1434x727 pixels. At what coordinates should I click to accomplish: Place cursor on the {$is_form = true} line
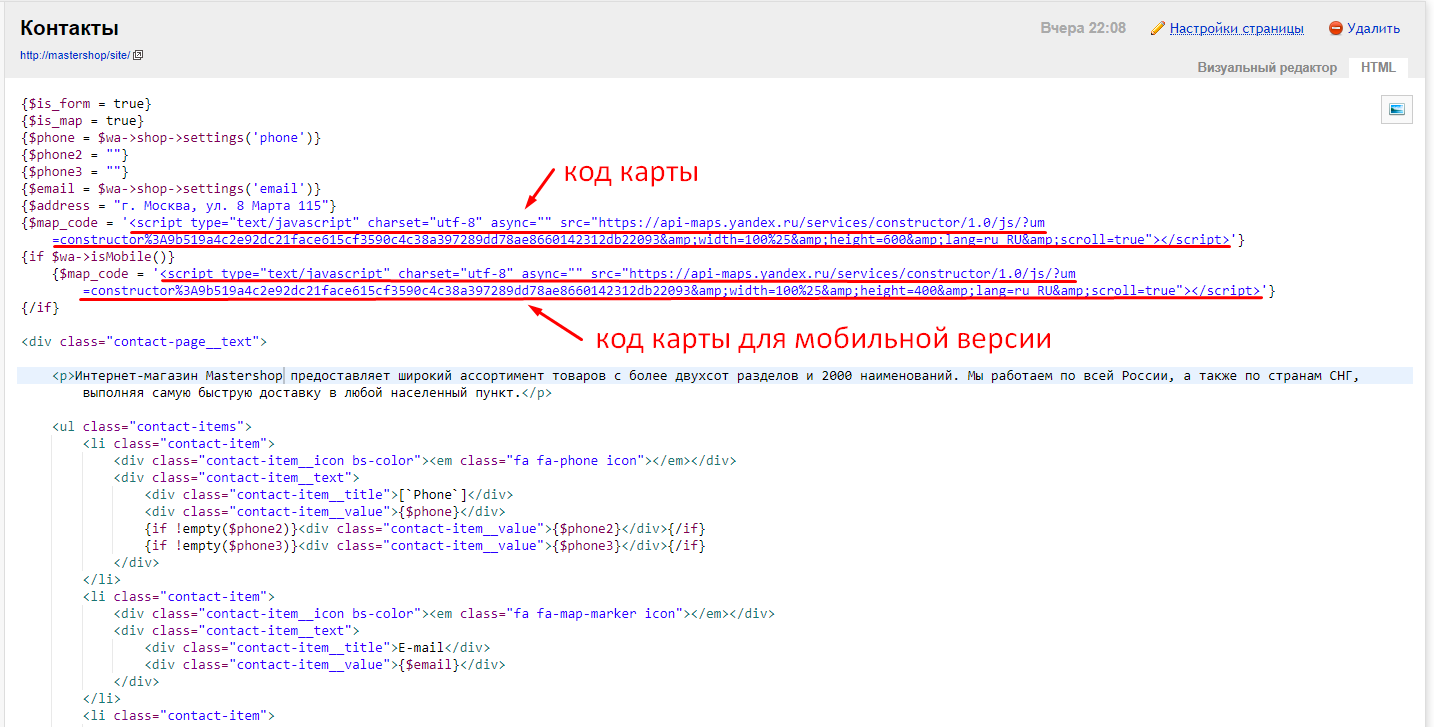point(86,104)
